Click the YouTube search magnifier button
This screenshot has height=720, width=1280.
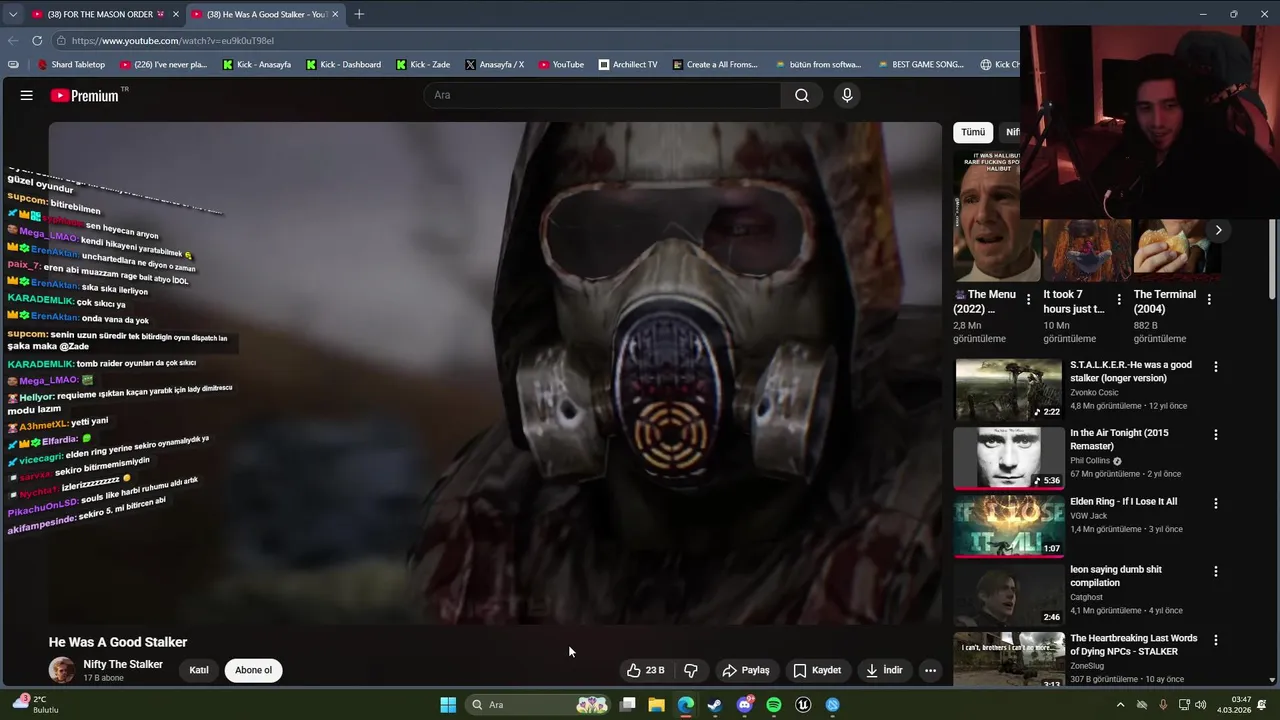point(802,95)
